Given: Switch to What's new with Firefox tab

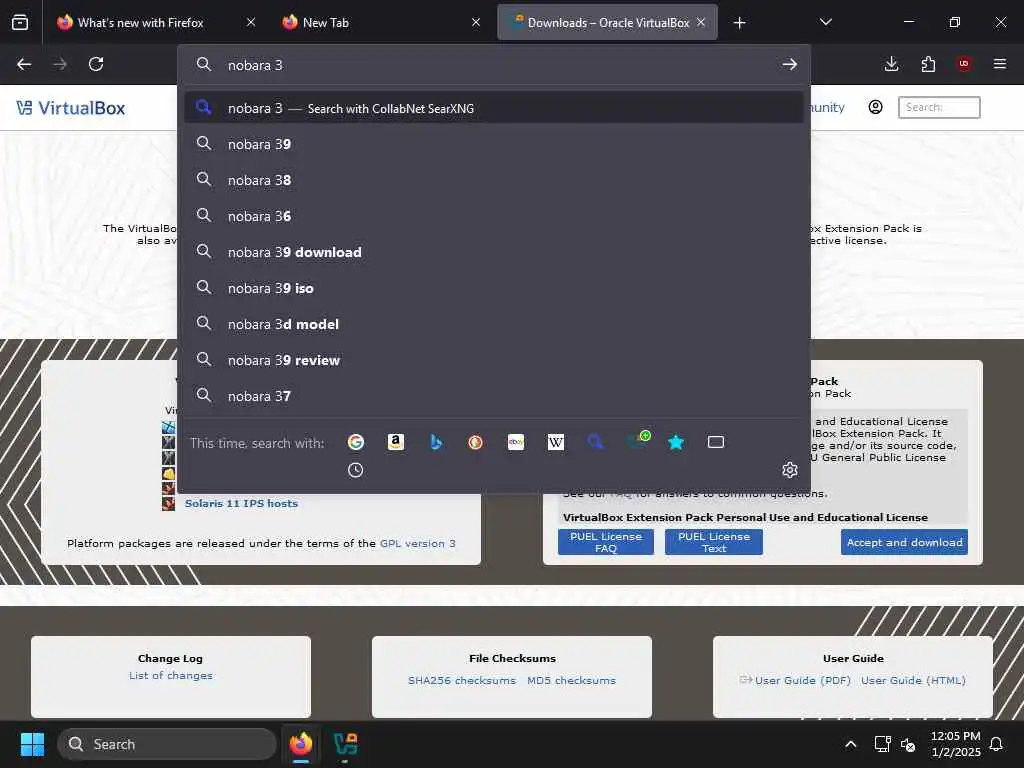Looking at the screenshot, I should (140, 22).
